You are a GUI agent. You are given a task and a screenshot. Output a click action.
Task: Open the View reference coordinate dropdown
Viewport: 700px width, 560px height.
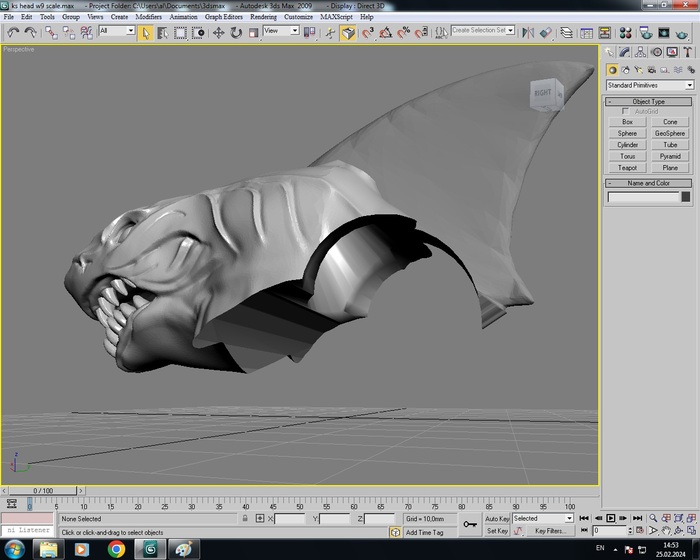point(280,31)
